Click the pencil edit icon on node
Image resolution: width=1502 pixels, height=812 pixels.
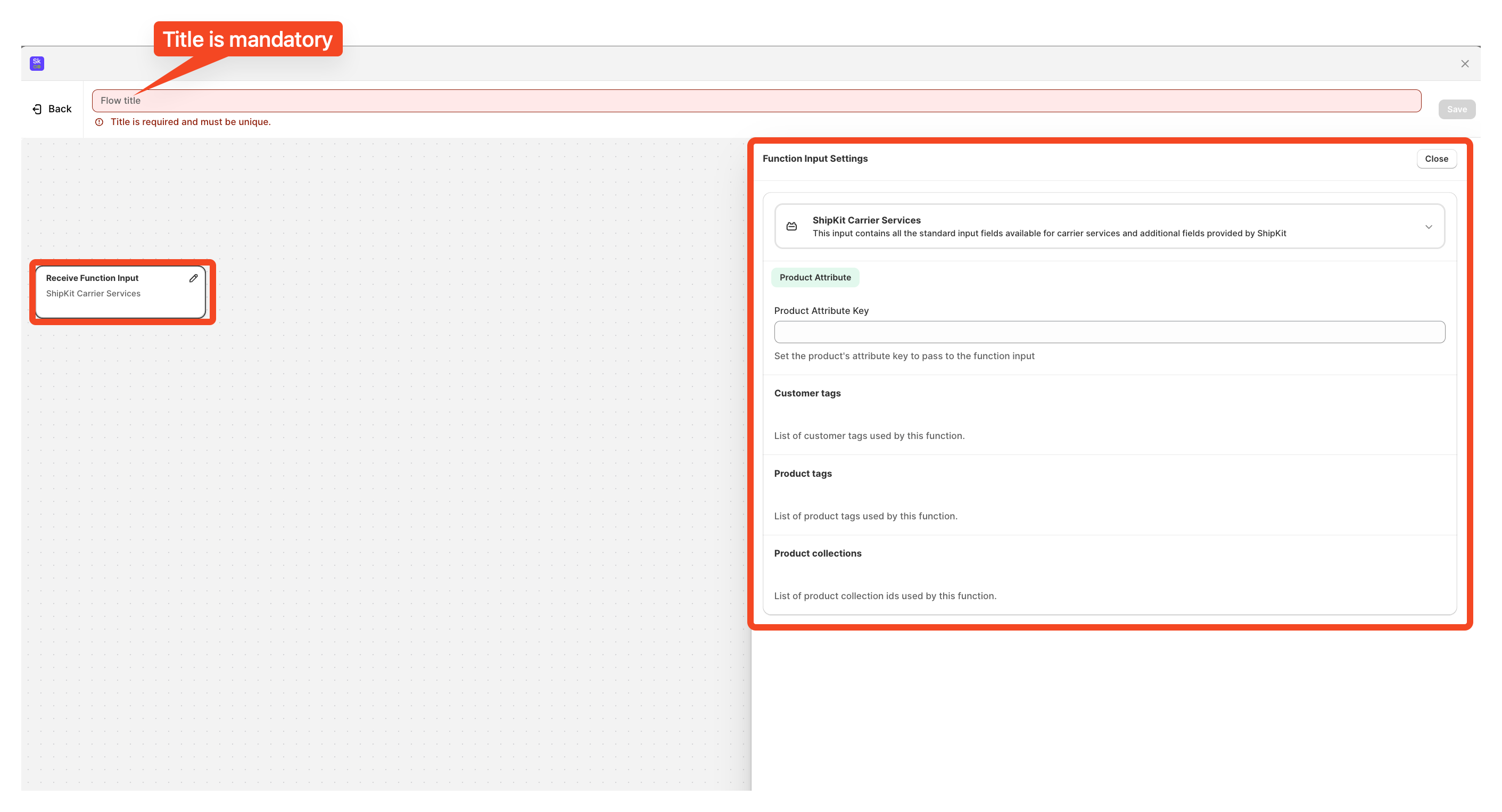click(x=194, y=278)
